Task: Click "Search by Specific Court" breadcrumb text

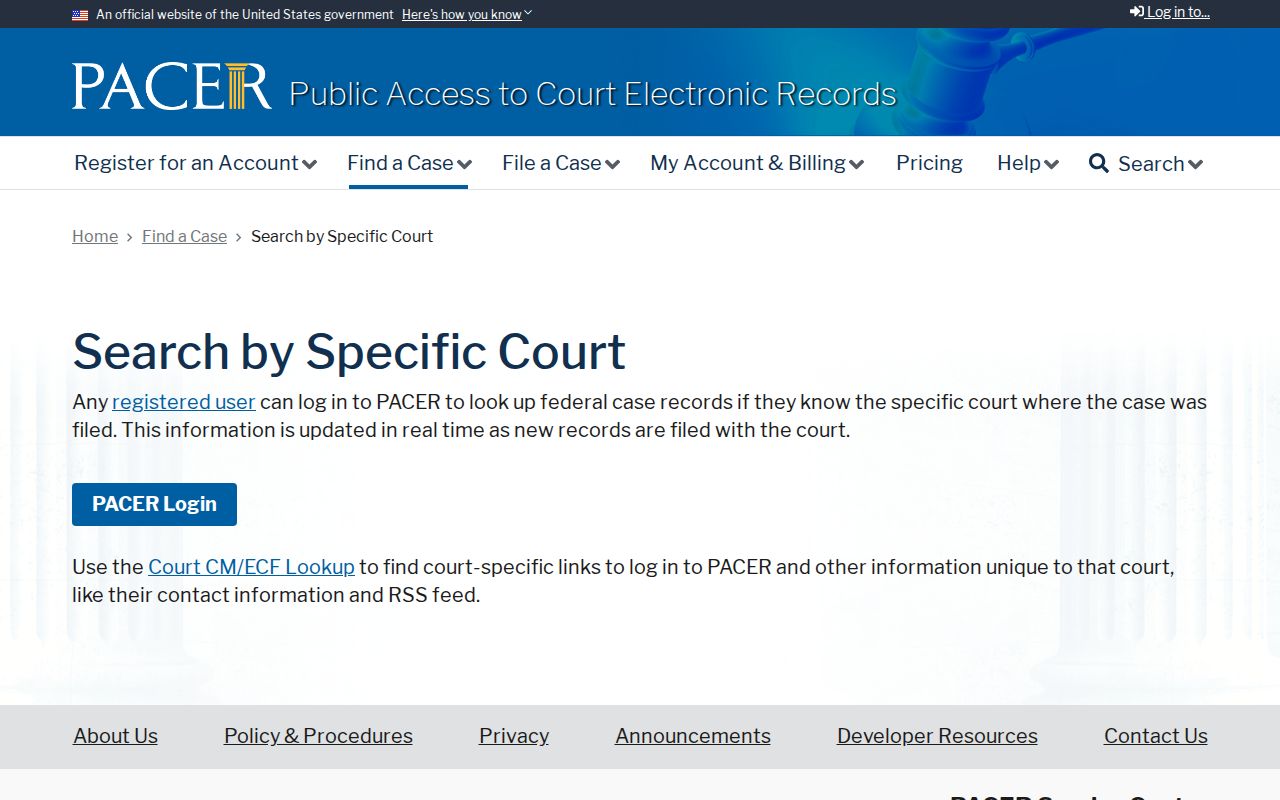Action: coord(342,236)
